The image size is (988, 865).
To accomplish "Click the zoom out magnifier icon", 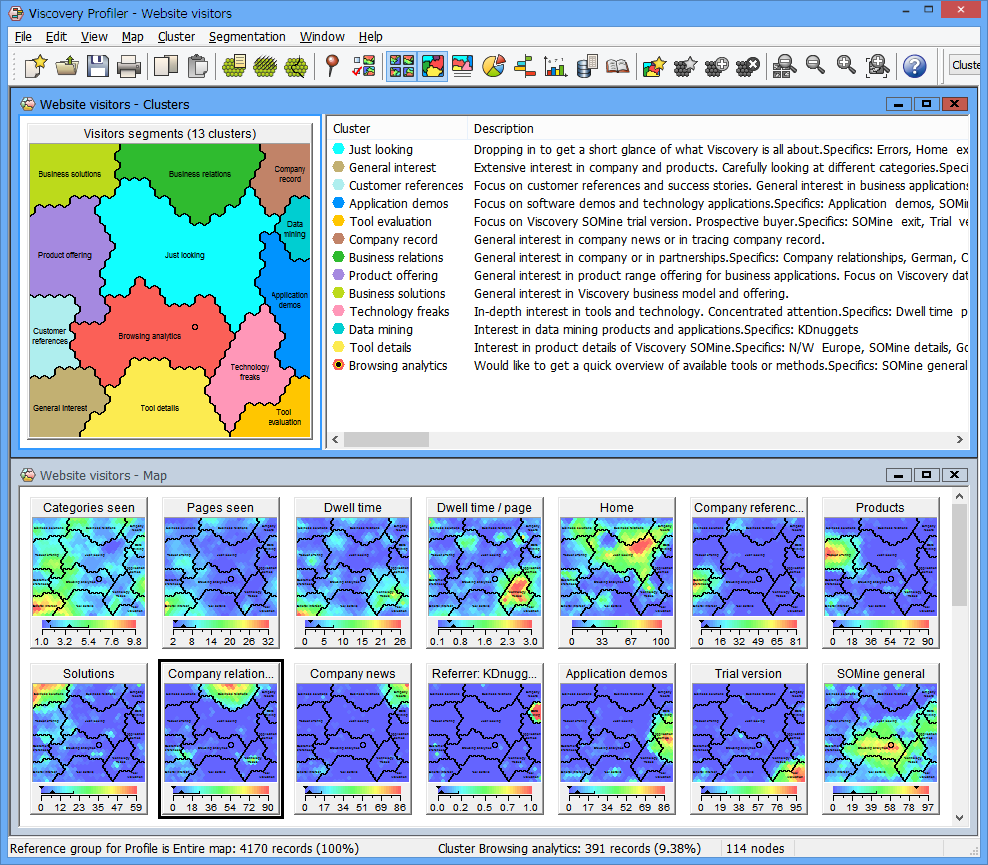I will [816, 66].
